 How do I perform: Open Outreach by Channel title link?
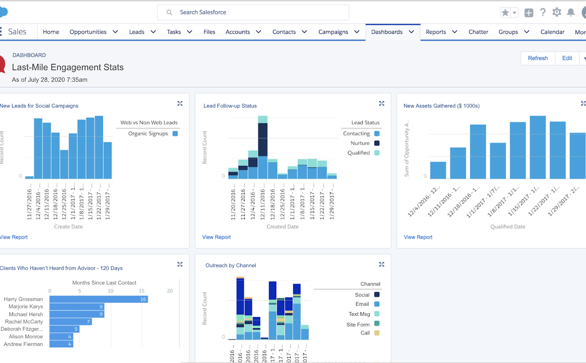pyautogui.click(x=231, y=265)
